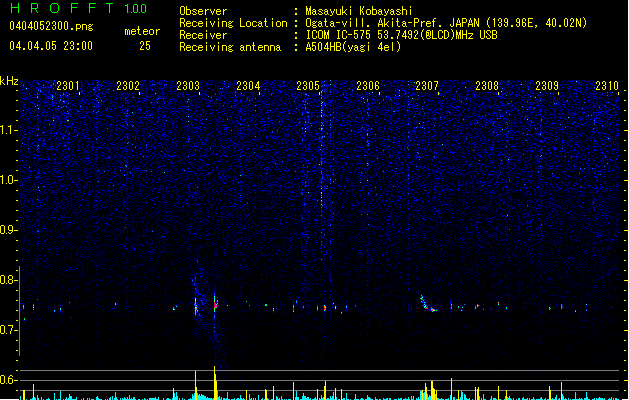Click the 2302 time marker
The width and height of the screenshot is (629, 400).
pyautogui.click(x=128, y=86)
